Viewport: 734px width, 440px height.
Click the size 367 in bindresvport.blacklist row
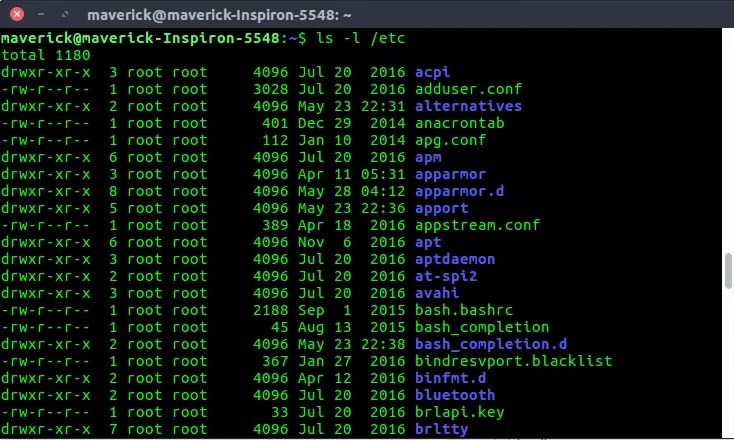click(x=275, y=361)
